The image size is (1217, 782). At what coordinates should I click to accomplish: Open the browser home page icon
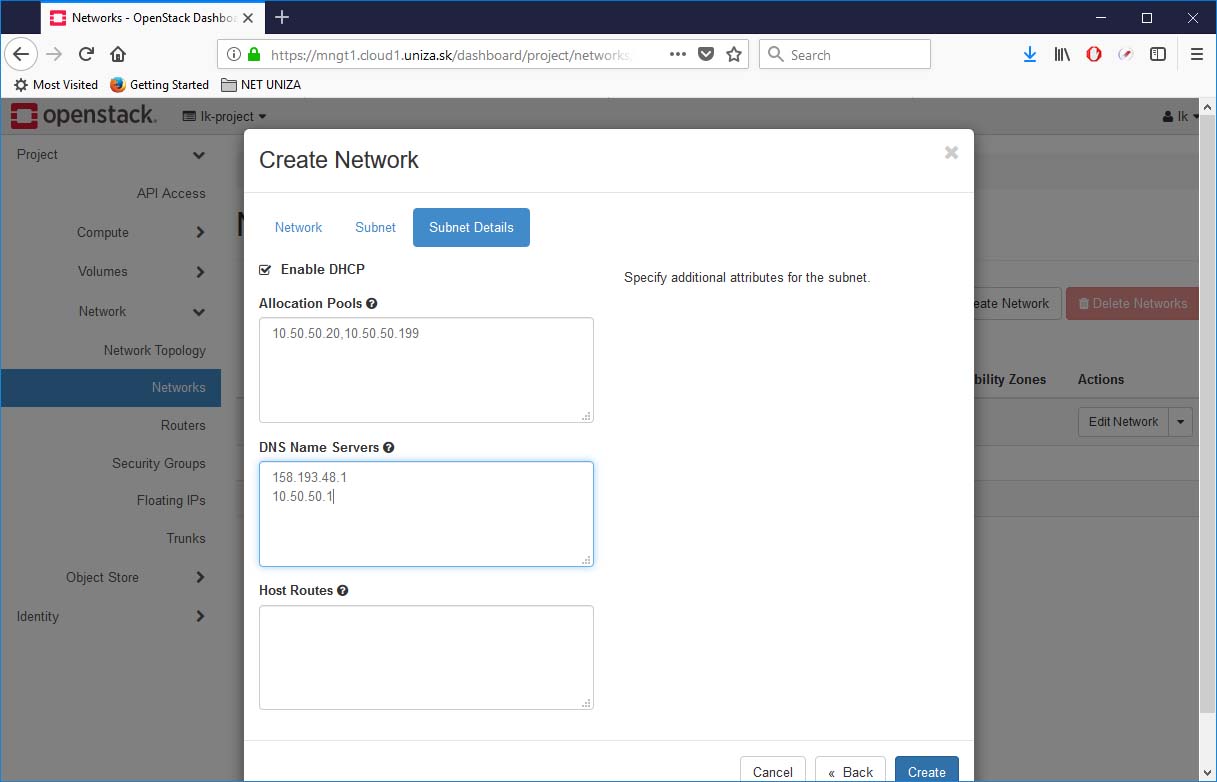pyautogui.click(x=118, y=54)
